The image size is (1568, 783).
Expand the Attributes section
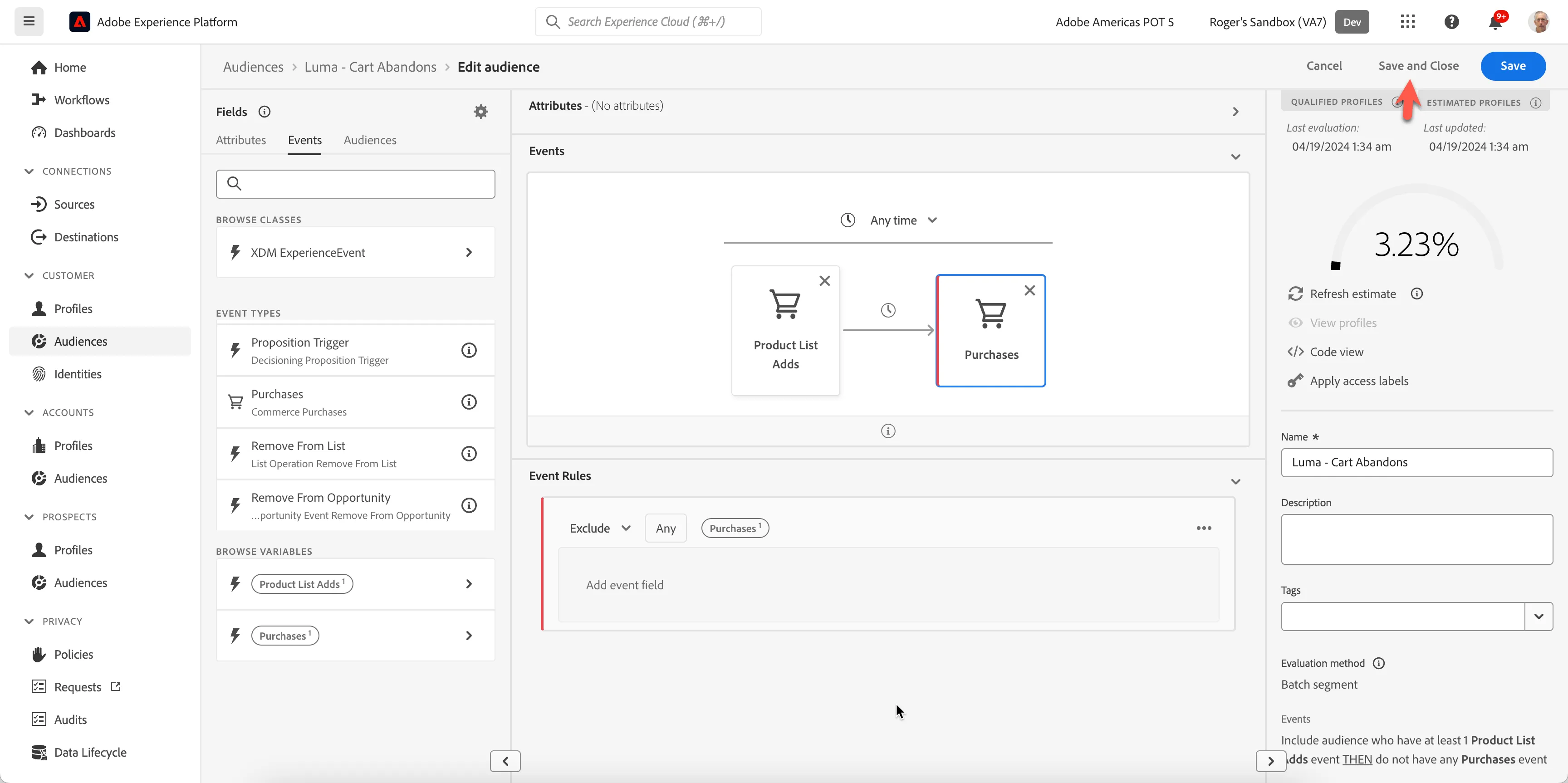tap(1235, 112)
